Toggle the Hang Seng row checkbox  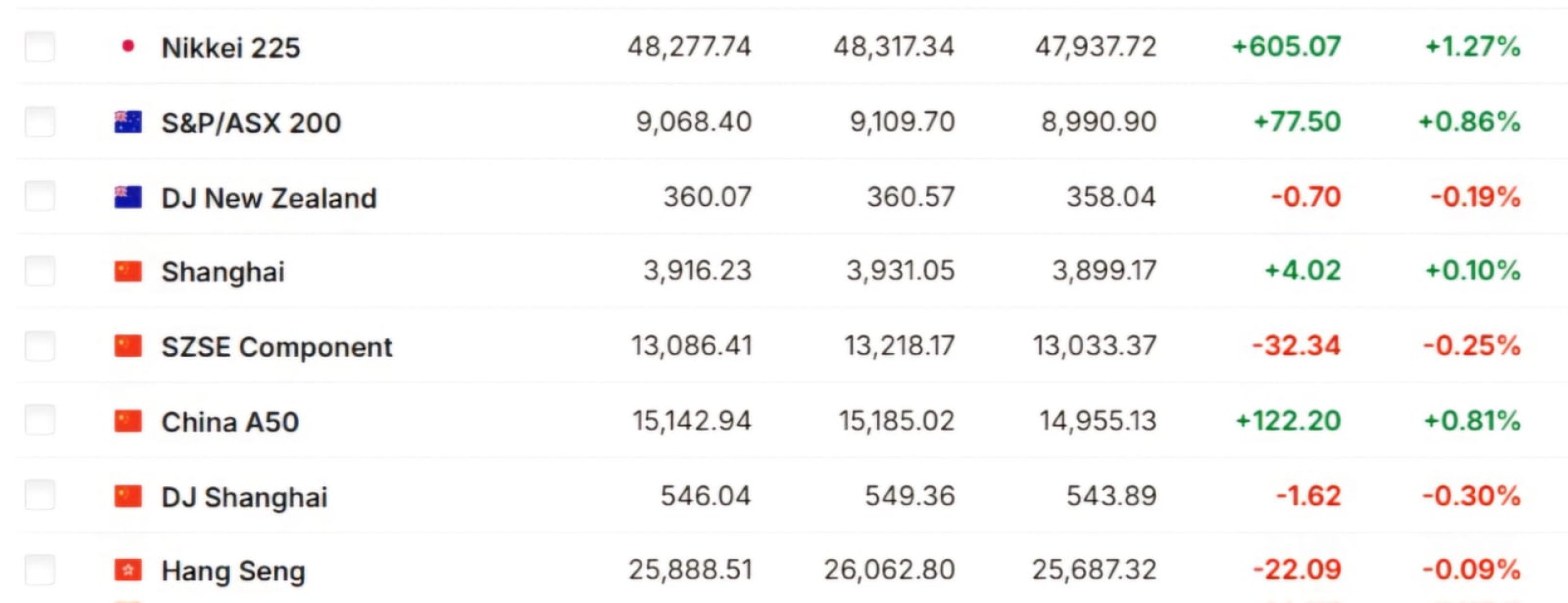pyautogui.click(x=40, y=569)
